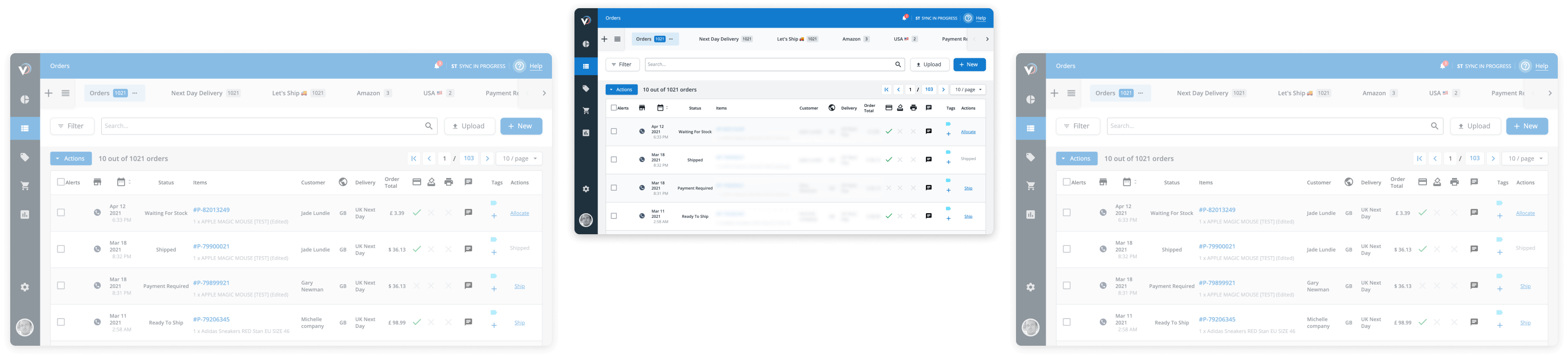Screen dimensions: 1568x358
Task: Go to next page arrow in center window
Action: (x=943, y=89)
